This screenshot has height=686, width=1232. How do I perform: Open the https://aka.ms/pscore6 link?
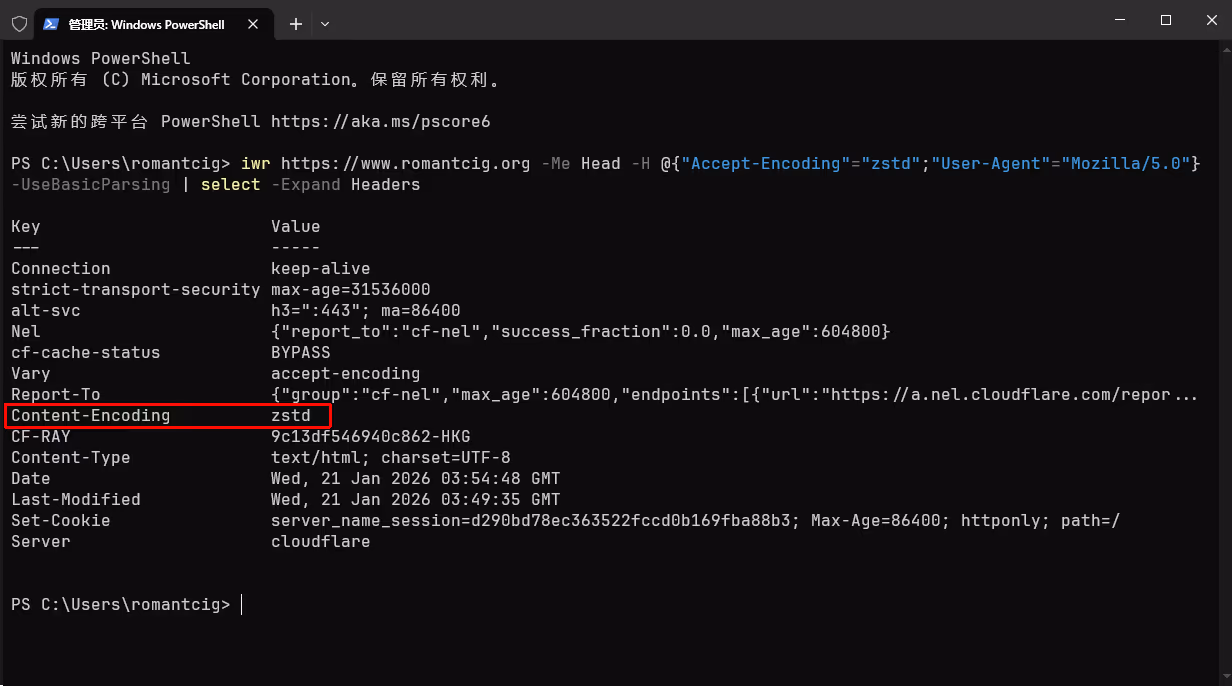click(380, 121)
